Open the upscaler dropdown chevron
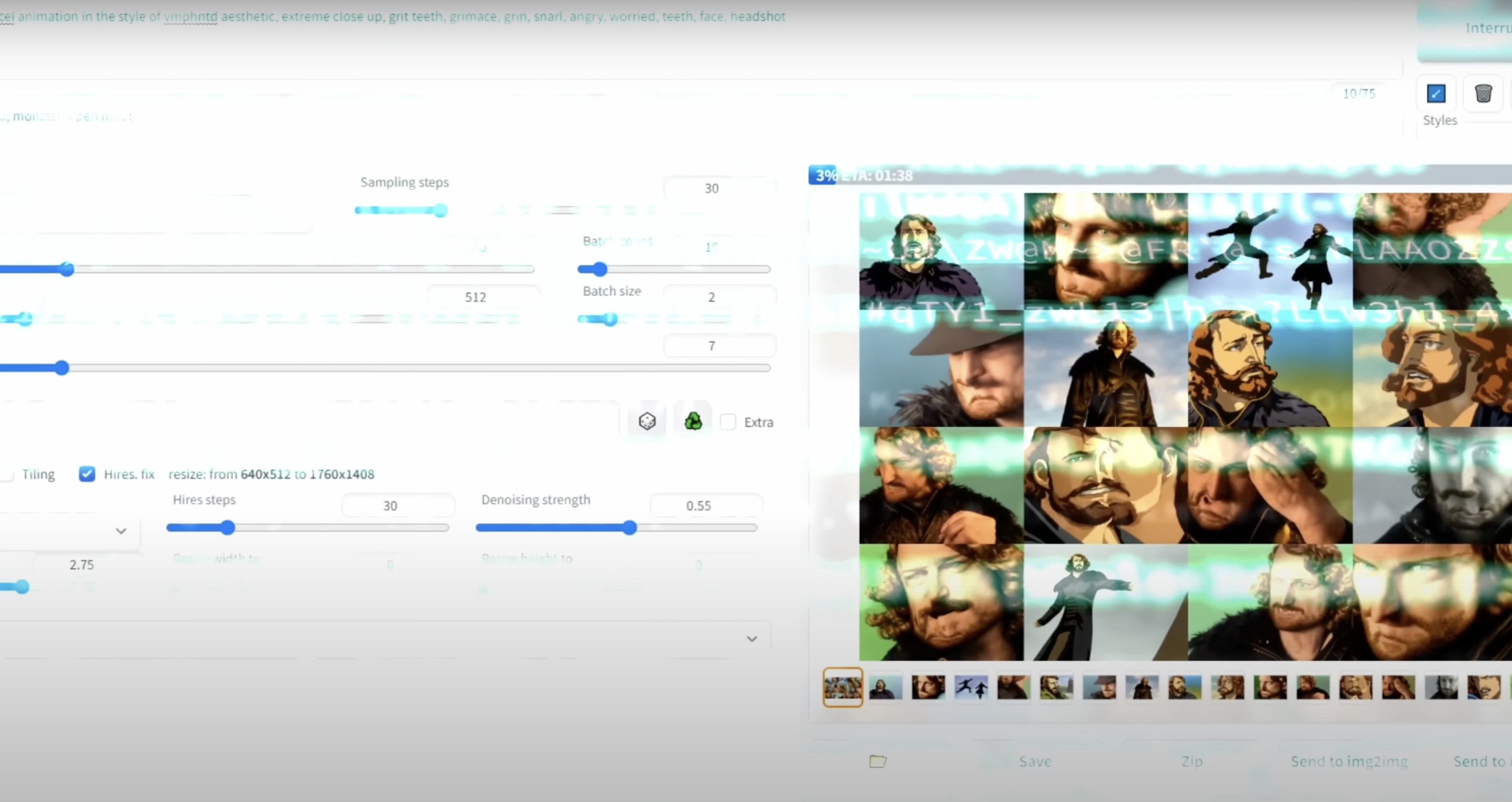 click(121, 531)
